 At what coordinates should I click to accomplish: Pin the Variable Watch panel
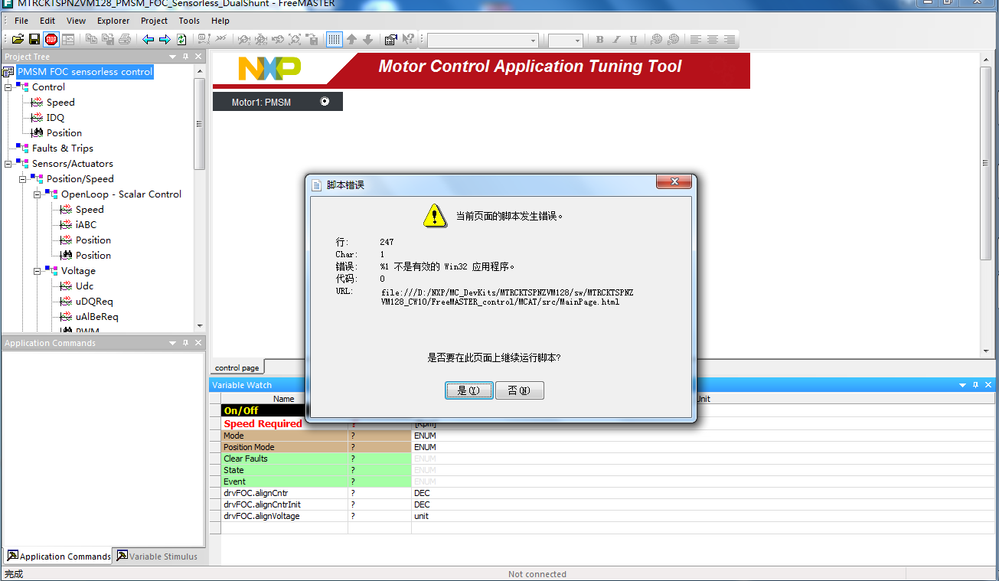[975, 385]
